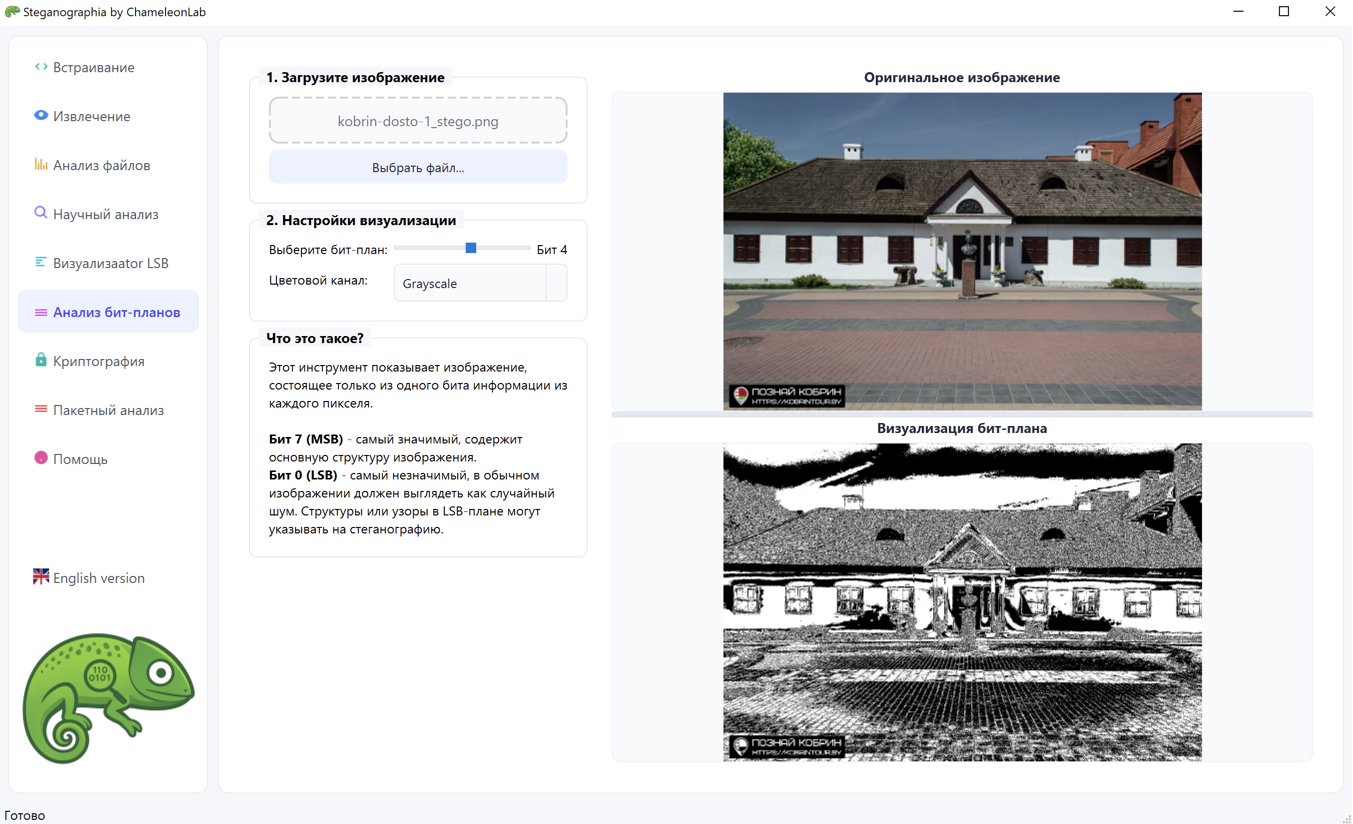Click the Выбрать файл... button

tap(418, 168)
